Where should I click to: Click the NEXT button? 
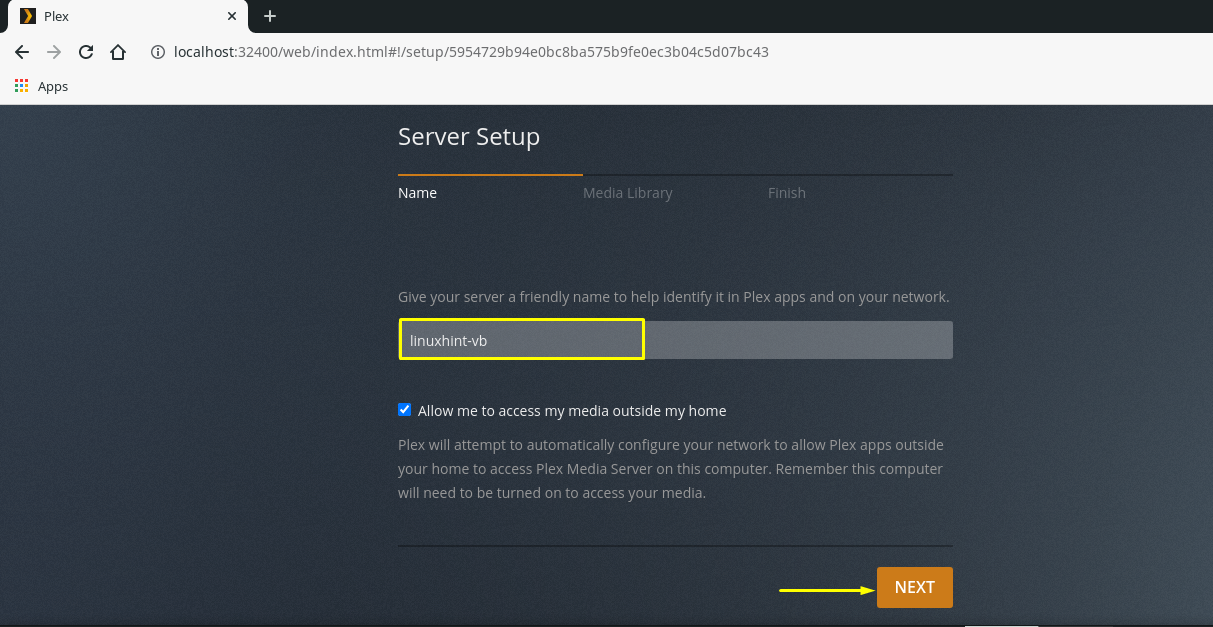915,588
